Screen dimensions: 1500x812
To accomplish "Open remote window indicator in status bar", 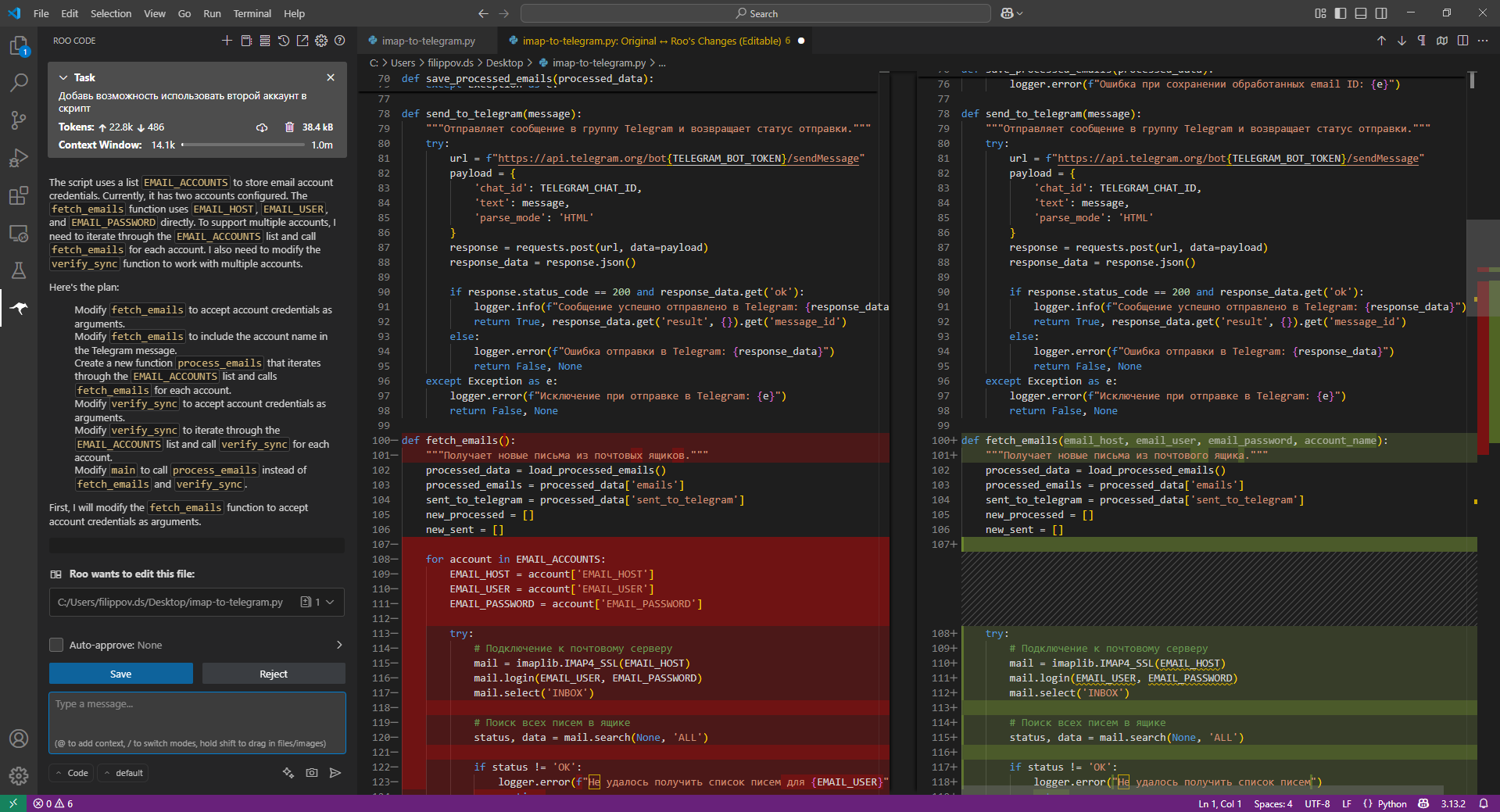I will pyautogui.click(x=13, y=803).
